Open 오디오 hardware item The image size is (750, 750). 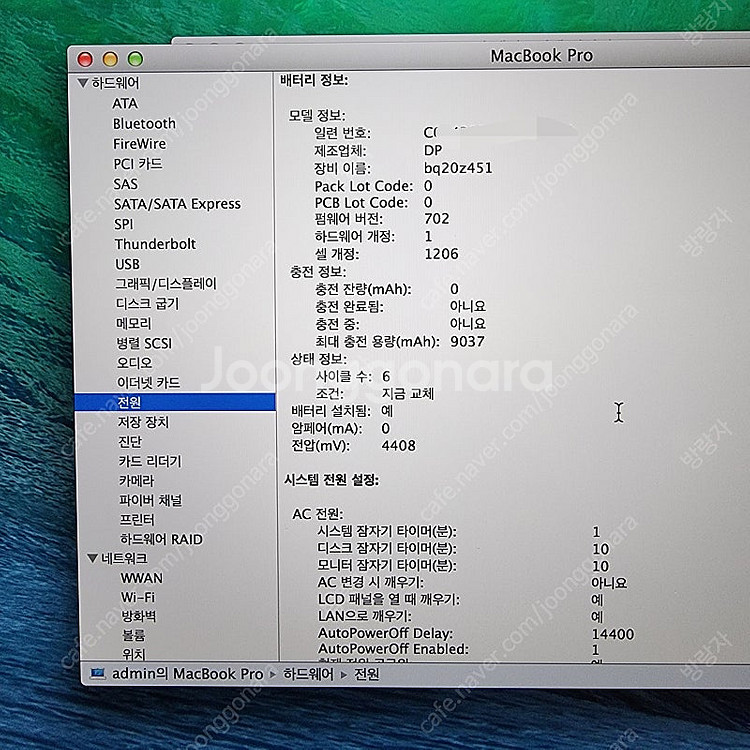tap(134, 363)
